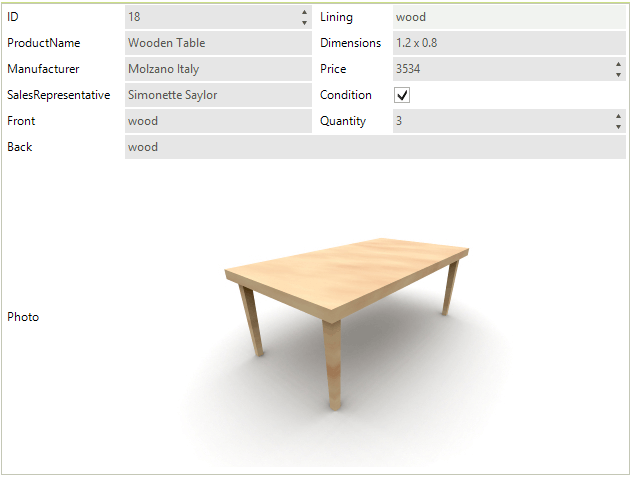The height and width of the screenshot is (478, 635).
Task: Click the Condition label
Action: click(x=345, y=95)
